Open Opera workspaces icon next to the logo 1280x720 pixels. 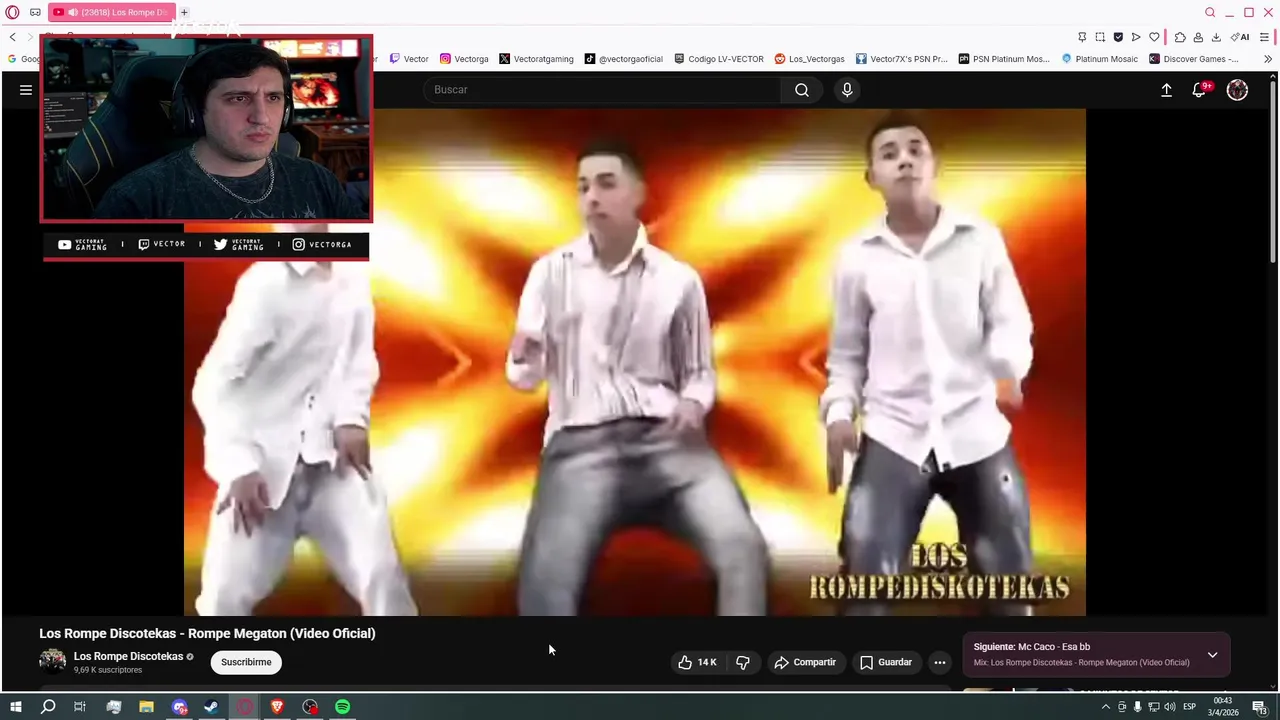click(35, 12)
